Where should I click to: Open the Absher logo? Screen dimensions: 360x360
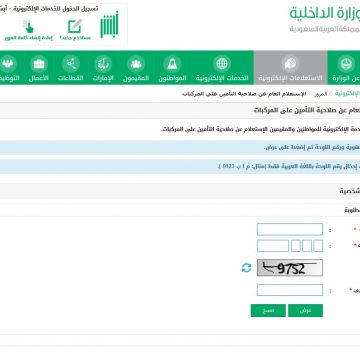(x=109, y=25)
